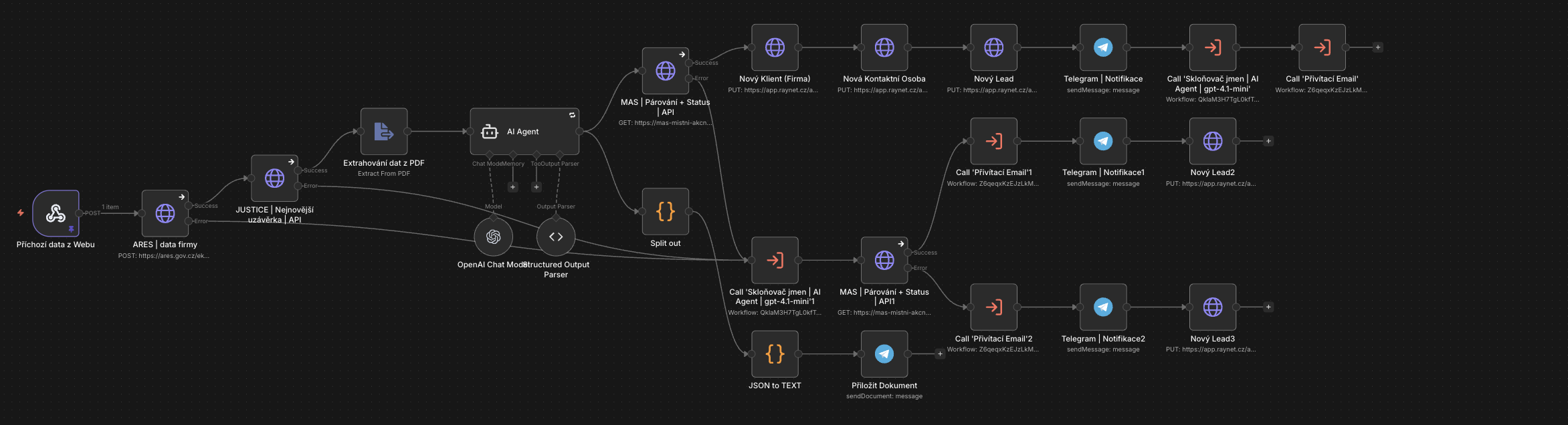This screenshot has height=425, width=1568.
Task: Add node after 'Nový Lead3'
Action: 1268,307
